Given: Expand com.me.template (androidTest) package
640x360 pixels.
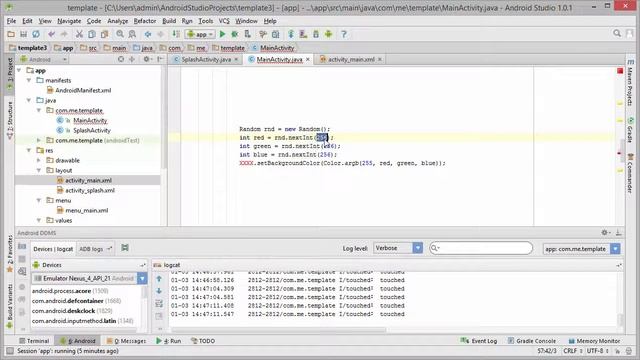Looking at the screenshot, I should (x=39, y=140).
